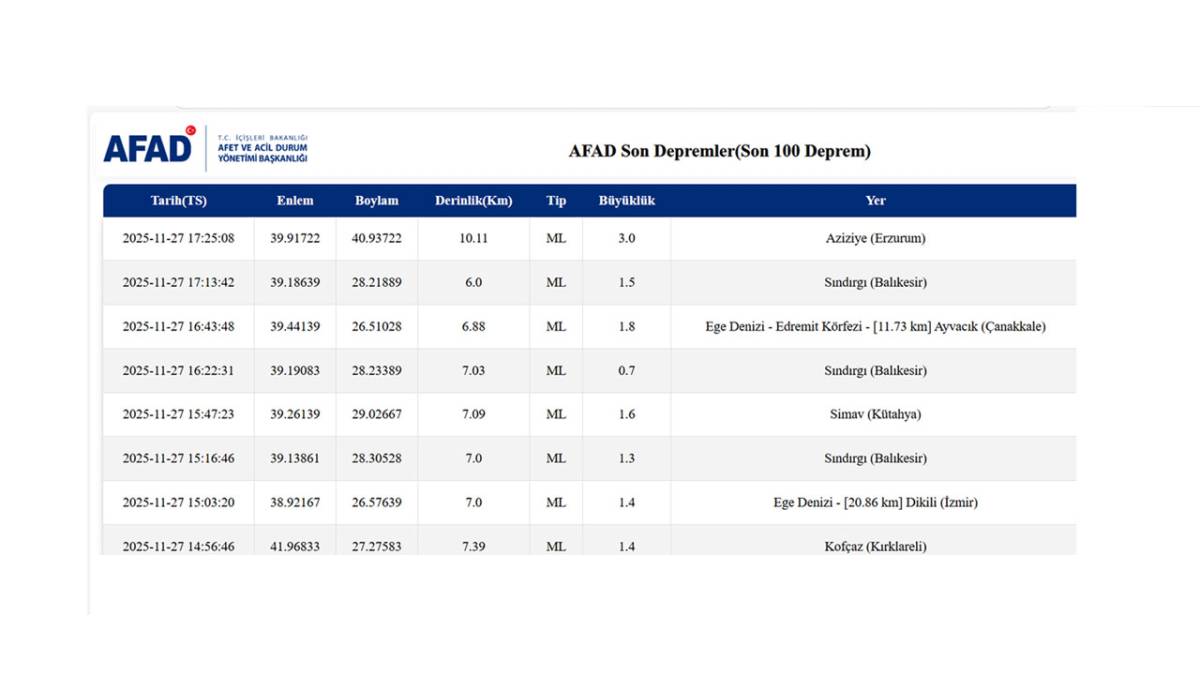Screen dimensions: 1200x675
Task: Sort by the Tarih(TS) column header
Action: click(x=178, y=201)
